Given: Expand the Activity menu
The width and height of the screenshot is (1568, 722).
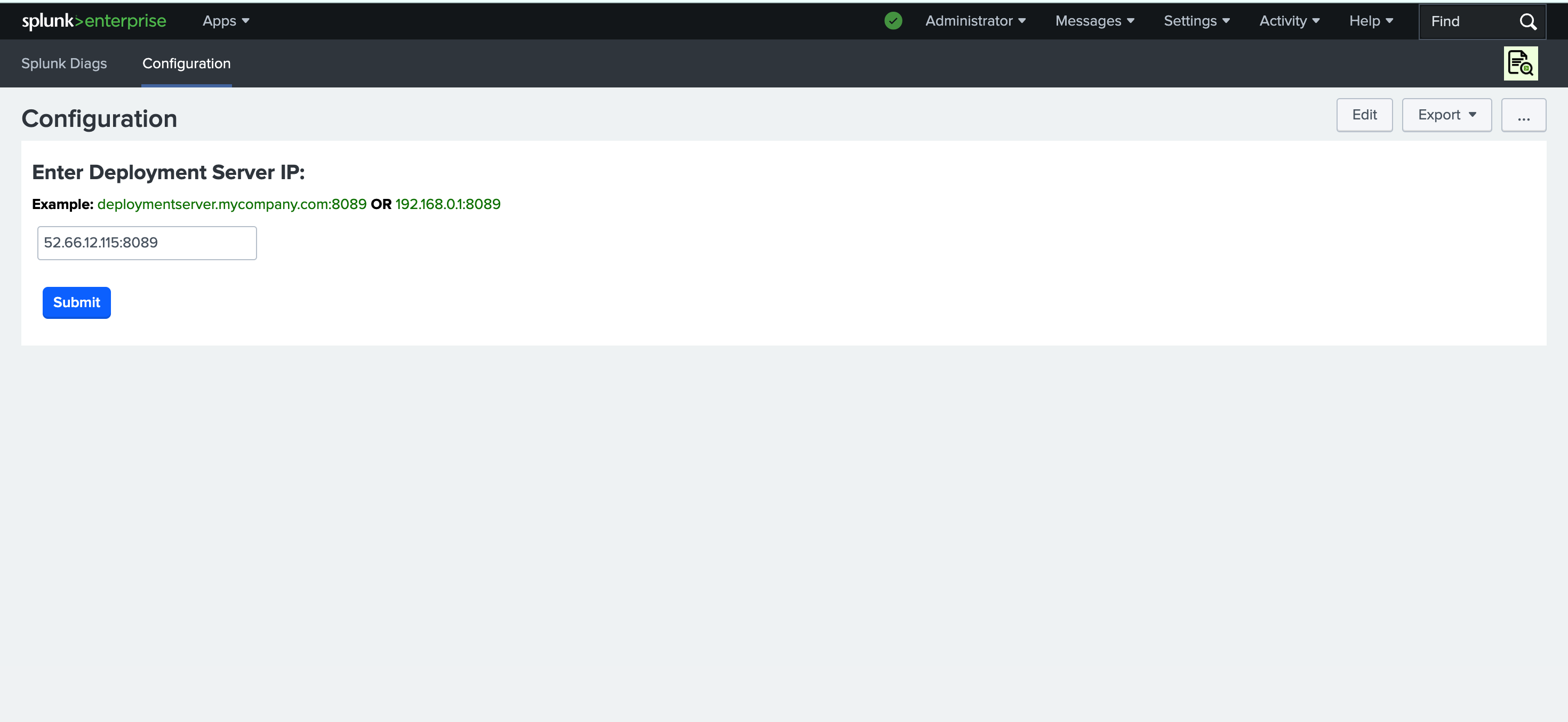Looking at the screenshot, I should pos(1289,21).
